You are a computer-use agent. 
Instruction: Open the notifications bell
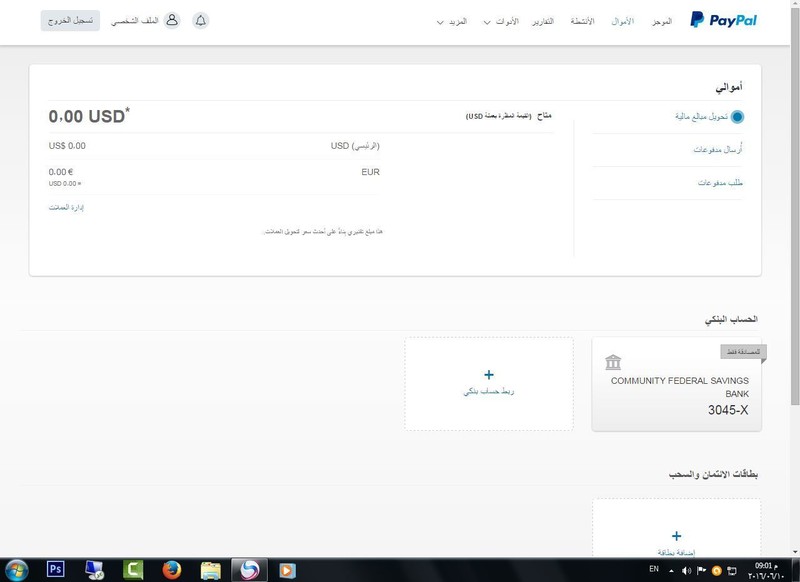201,20
